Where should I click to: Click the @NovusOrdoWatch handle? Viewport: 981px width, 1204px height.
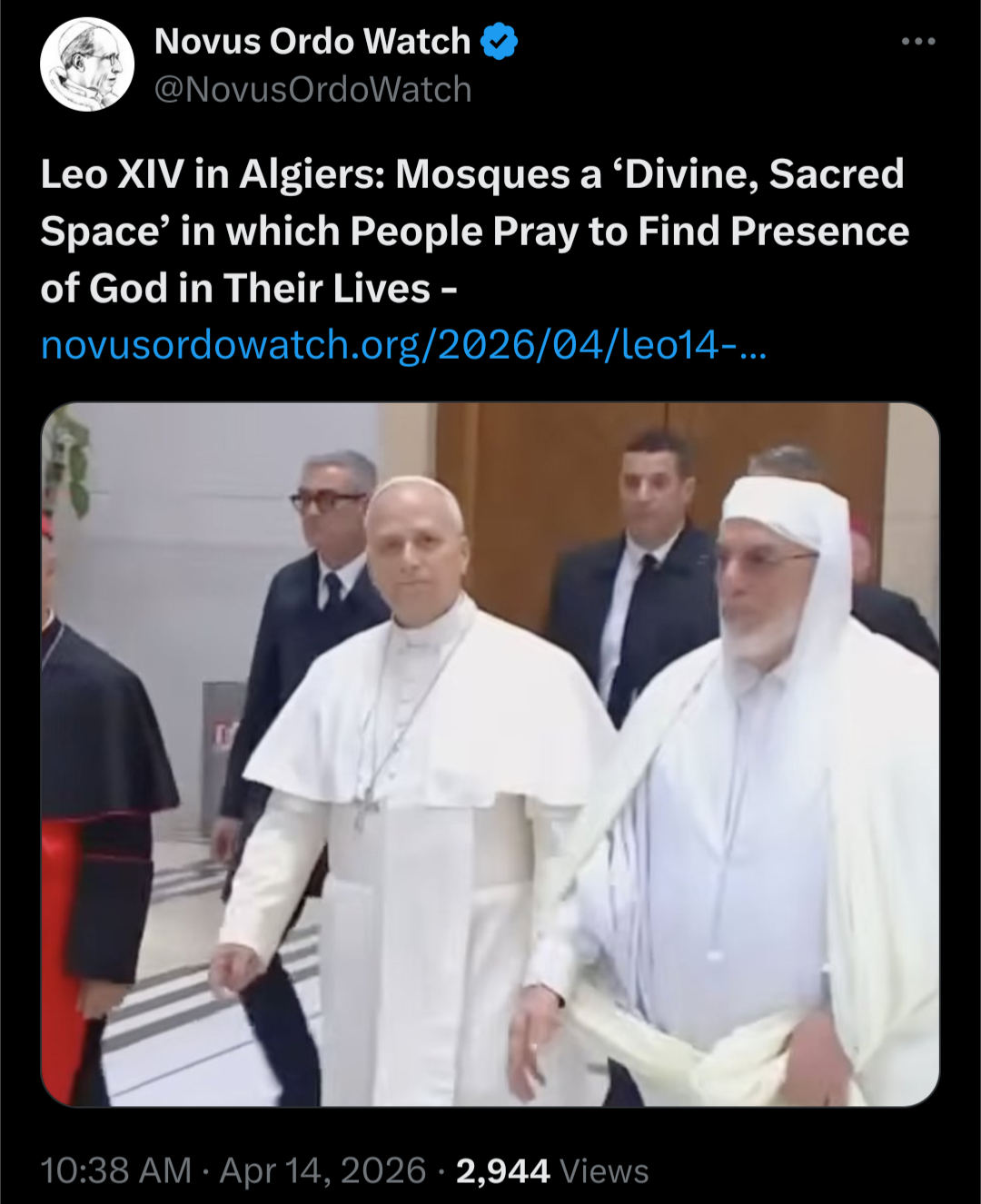(x=313, y=90)
